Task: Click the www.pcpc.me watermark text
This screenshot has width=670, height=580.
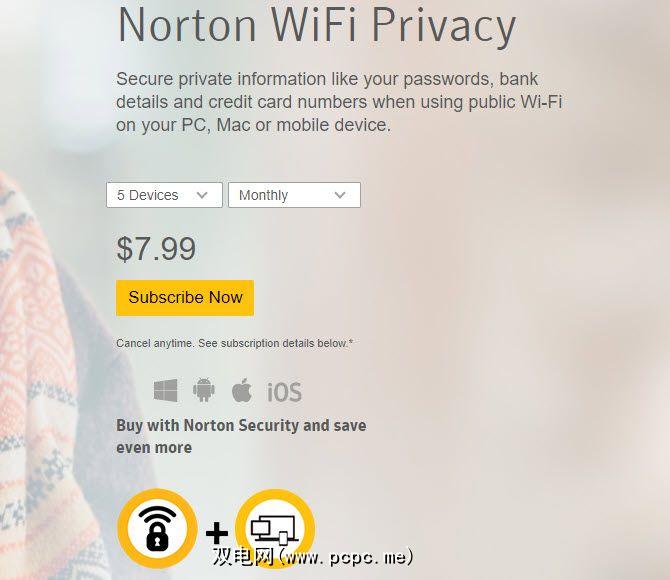Action: tap(313, 557)
